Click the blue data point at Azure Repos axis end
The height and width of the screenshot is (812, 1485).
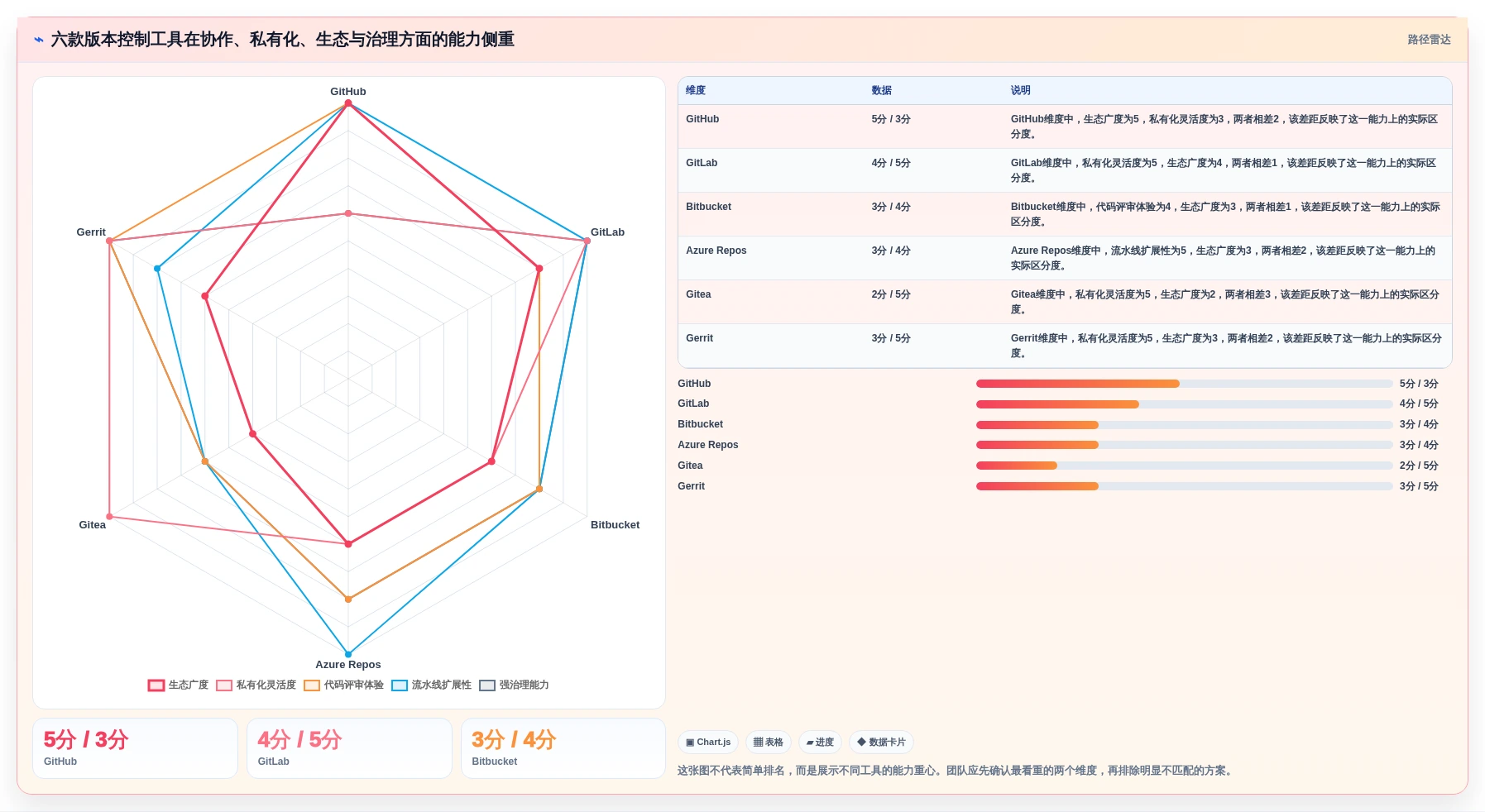pyautogui.click(x=348, y=654)
